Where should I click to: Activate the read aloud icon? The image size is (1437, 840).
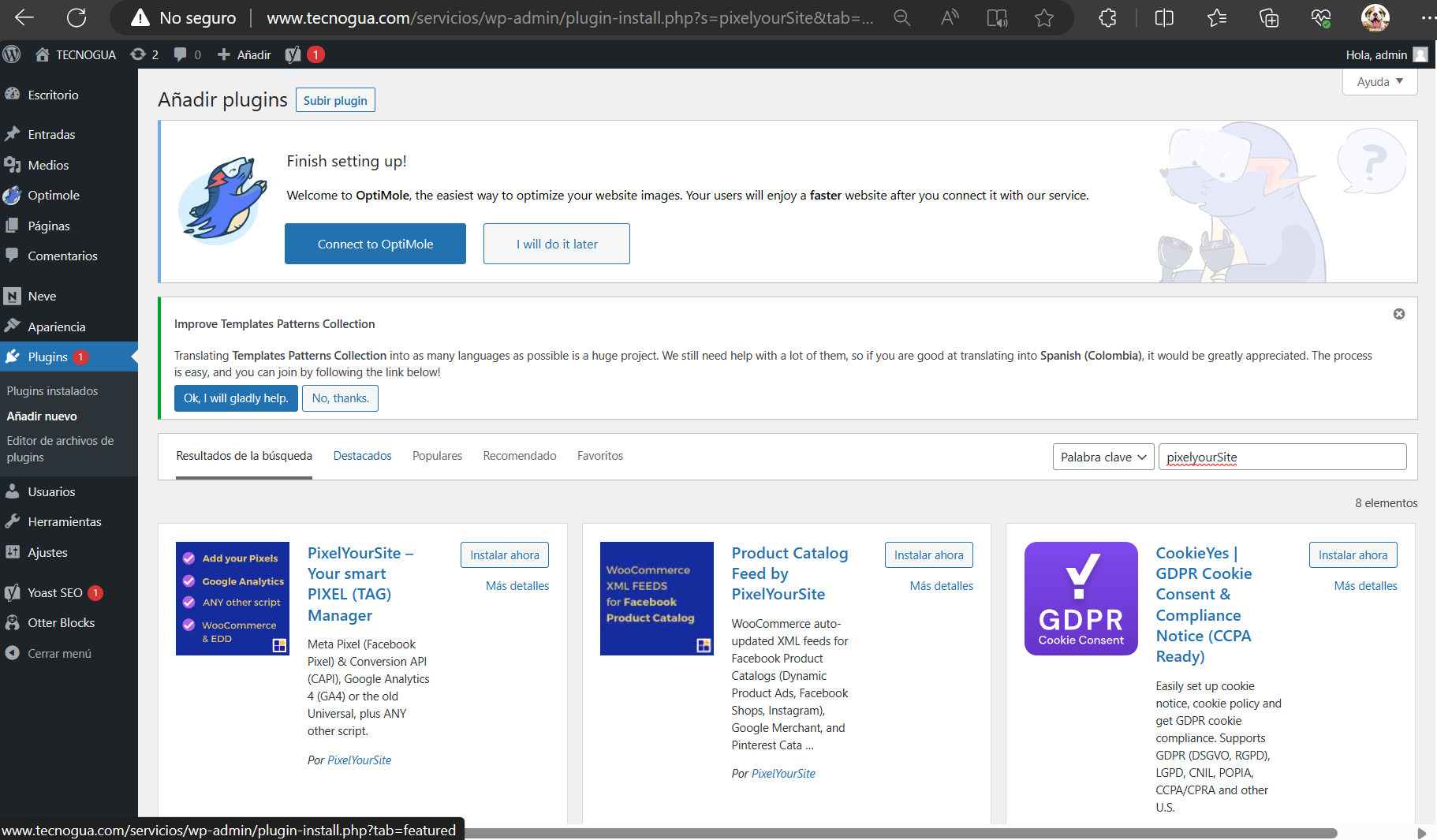(950, 17)
